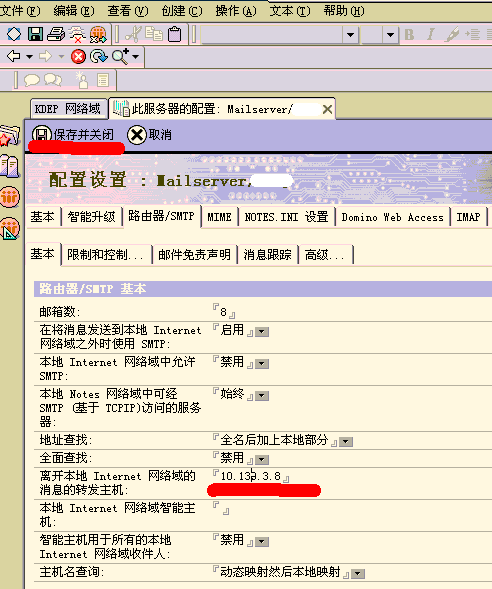Click the Print toolbar icon
Image resolution: width=492 pixels, height=589 pixels.
pyautogui.click(x=56, y=34)
